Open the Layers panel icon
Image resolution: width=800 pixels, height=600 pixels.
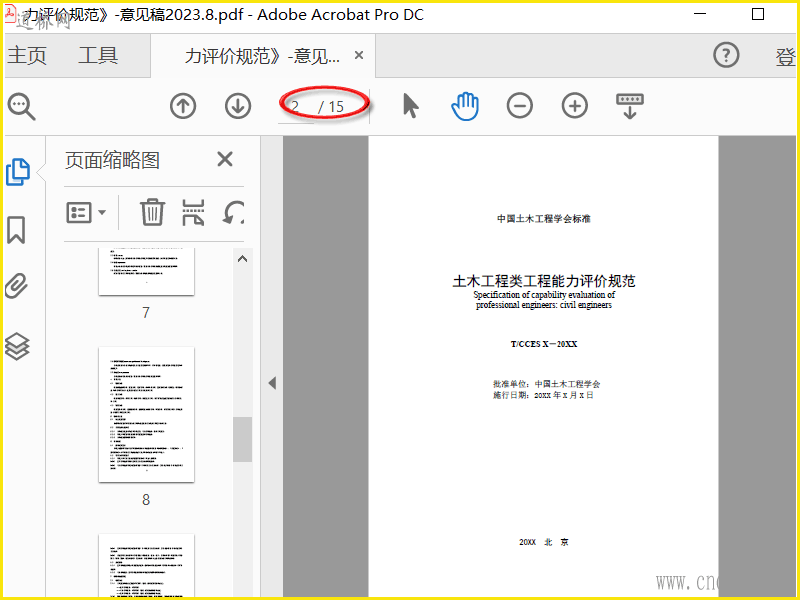click(17, 346)
